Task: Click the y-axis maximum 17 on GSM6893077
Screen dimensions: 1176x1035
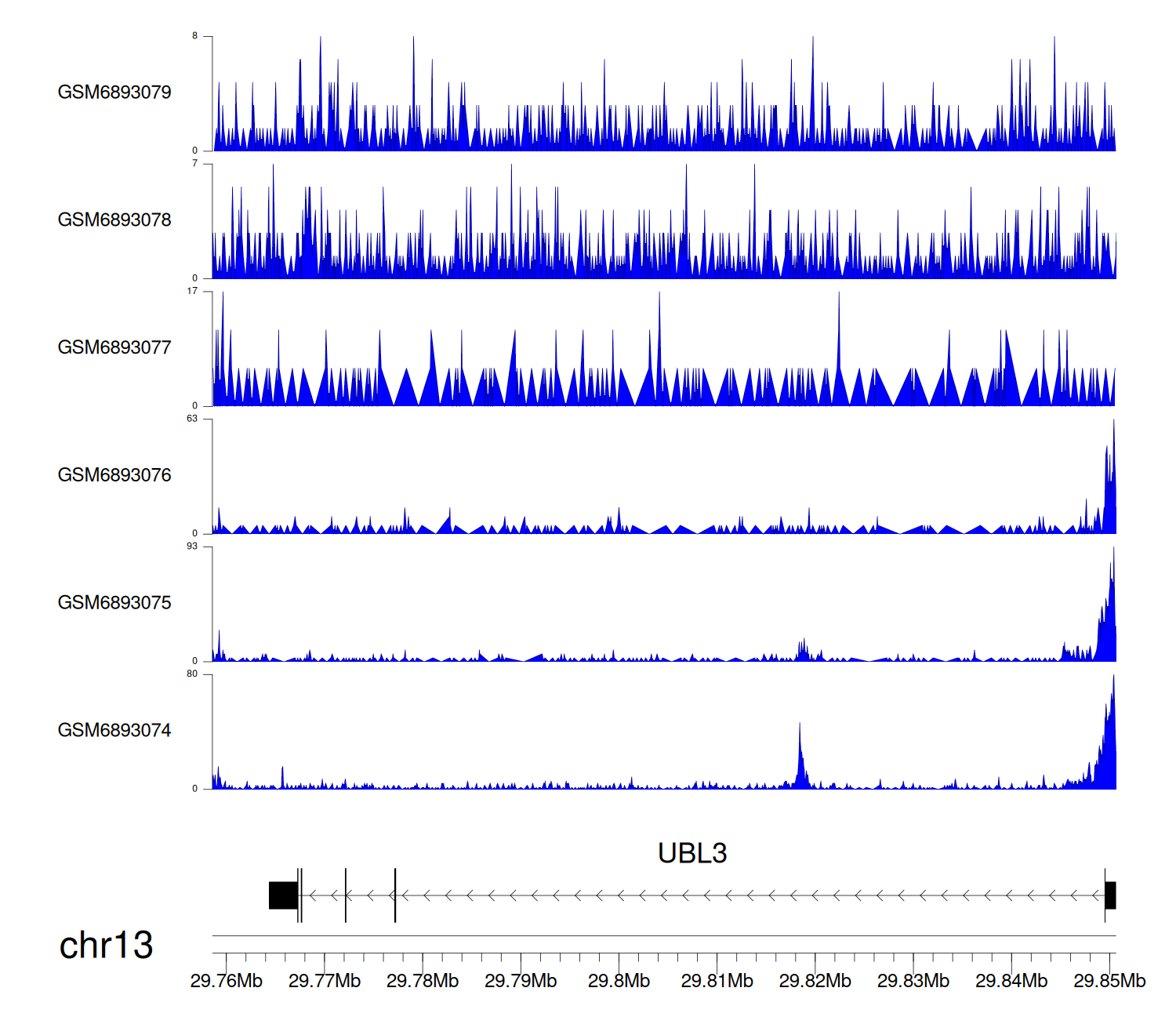Action: pyautogui.click(x=192, y=292)
